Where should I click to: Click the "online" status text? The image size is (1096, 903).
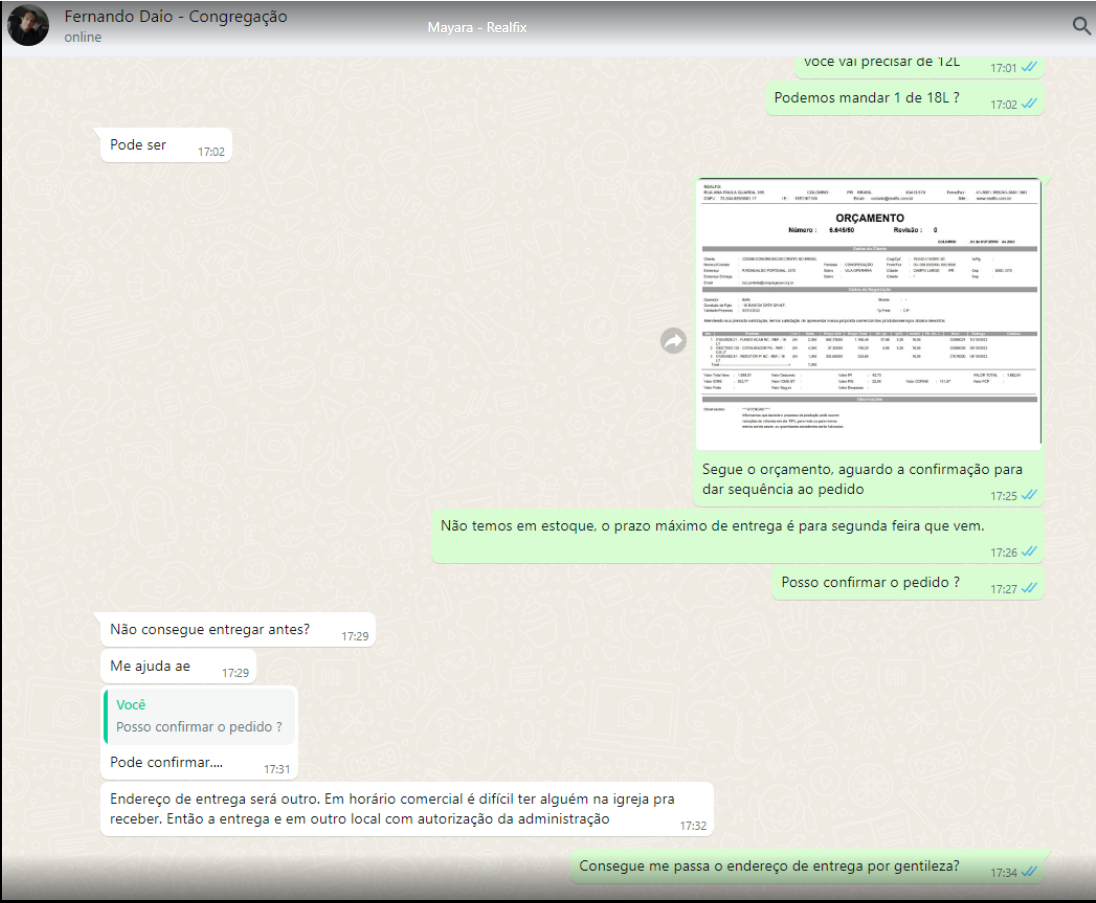[x=83, y=37]
